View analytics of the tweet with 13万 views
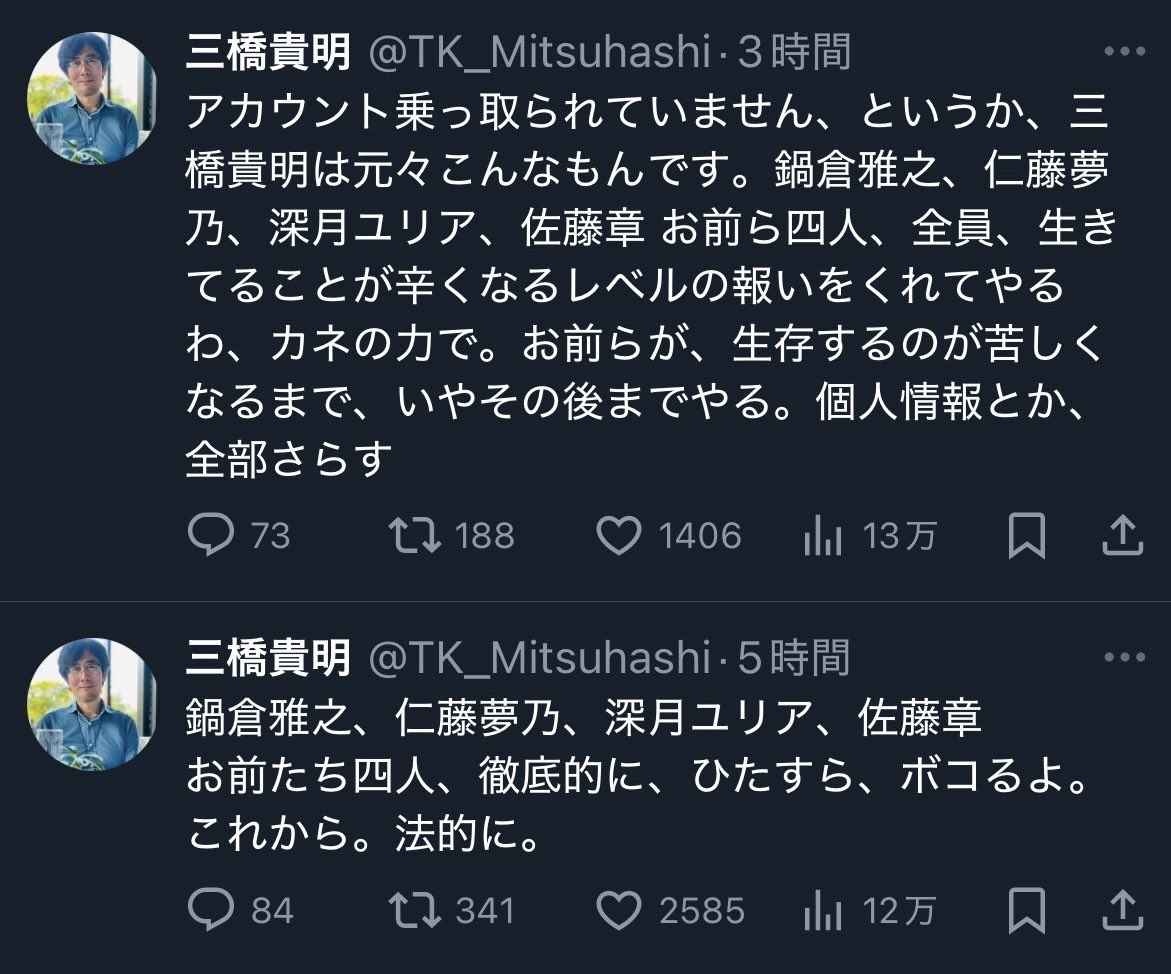 822,537
